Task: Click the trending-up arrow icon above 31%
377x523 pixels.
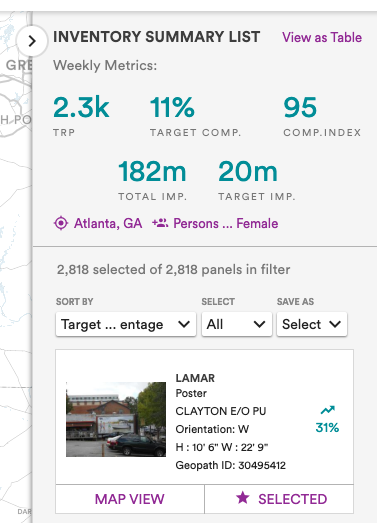Action: (328, 410)
